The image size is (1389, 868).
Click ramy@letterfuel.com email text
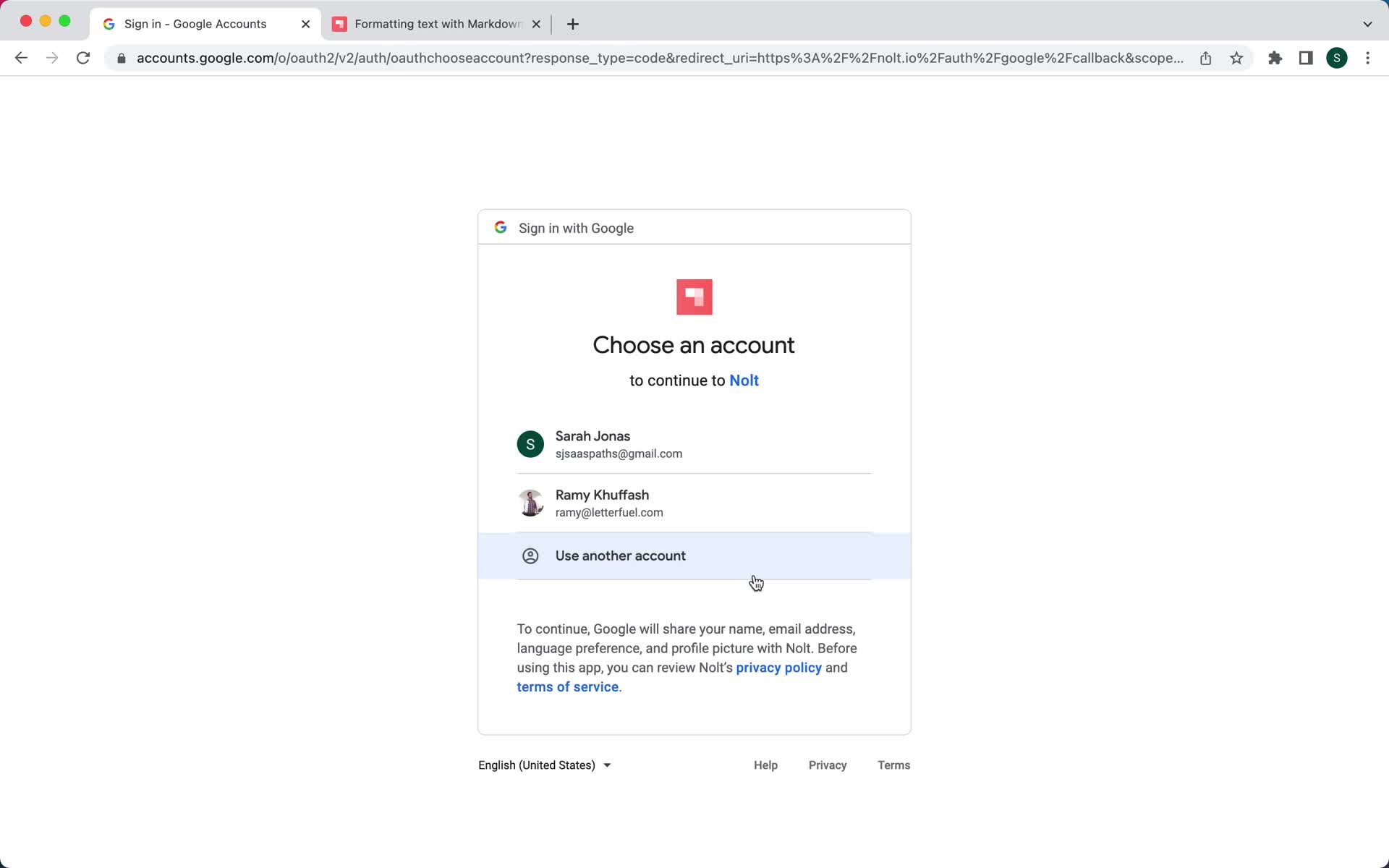point(609,512)
